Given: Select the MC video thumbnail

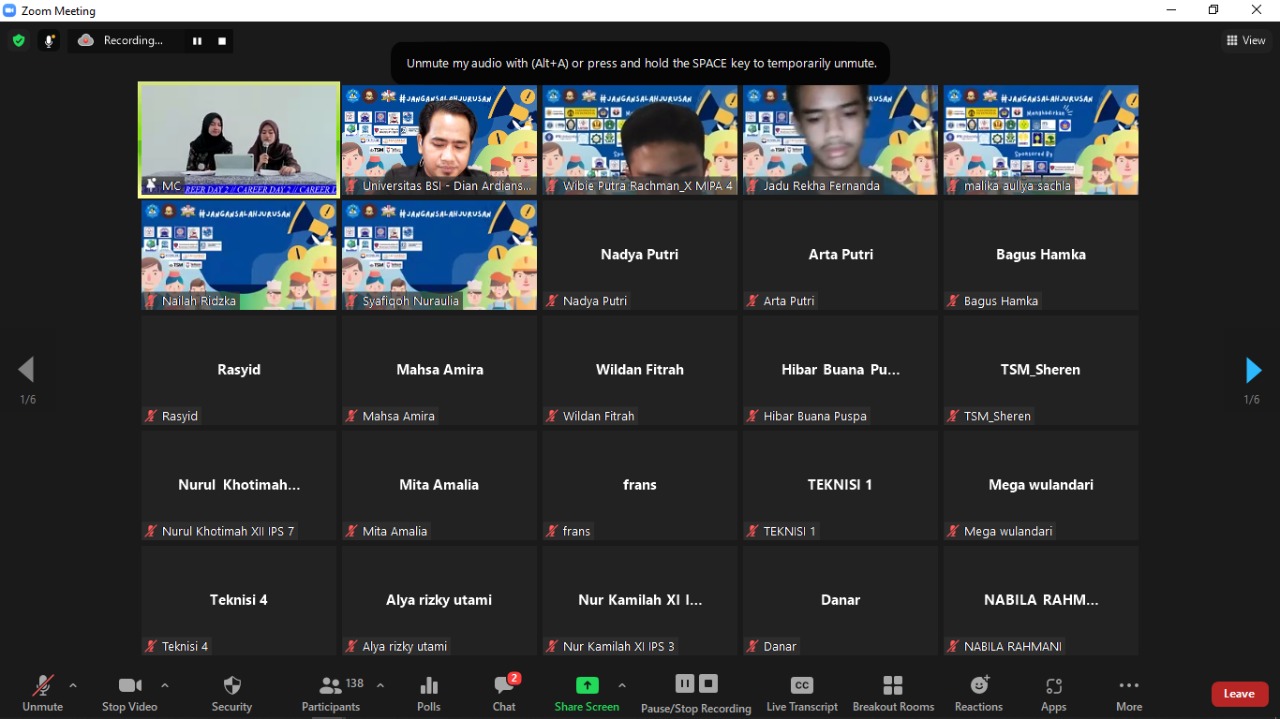Looking at the screenshot, I should (239, 139).
